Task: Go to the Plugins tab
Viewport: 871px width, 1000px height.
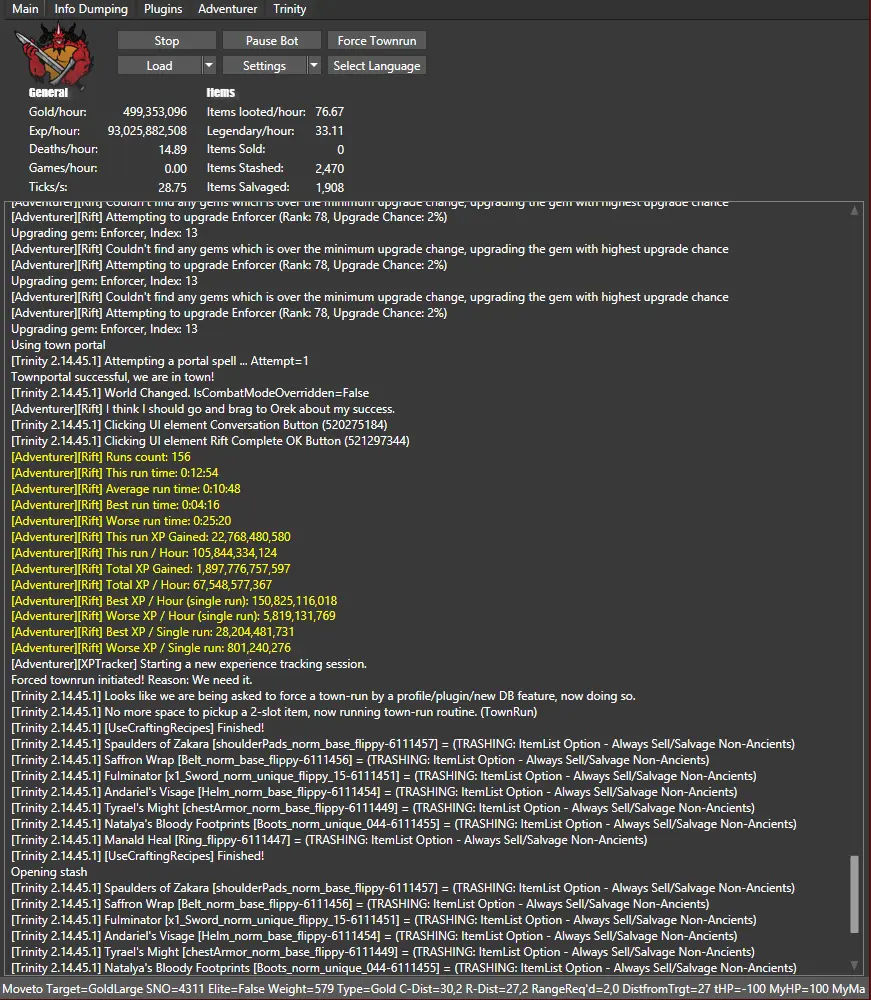Action: point(163,9)
